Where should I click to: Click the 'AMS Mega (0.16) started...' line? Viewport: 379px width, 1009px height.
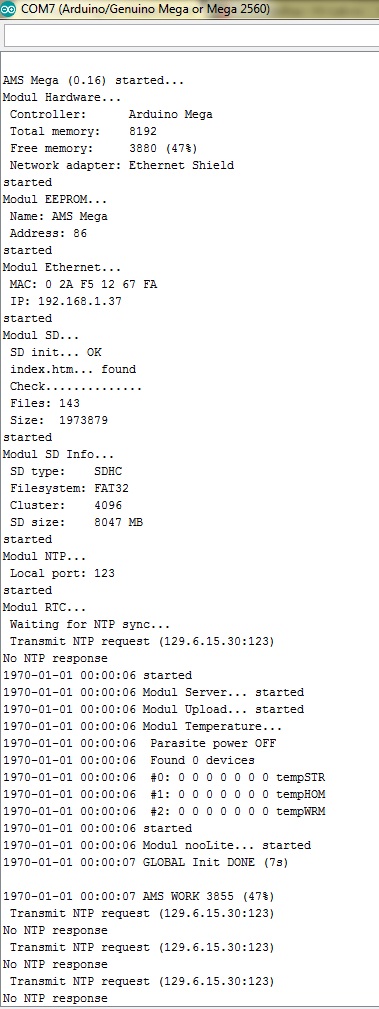94,81
